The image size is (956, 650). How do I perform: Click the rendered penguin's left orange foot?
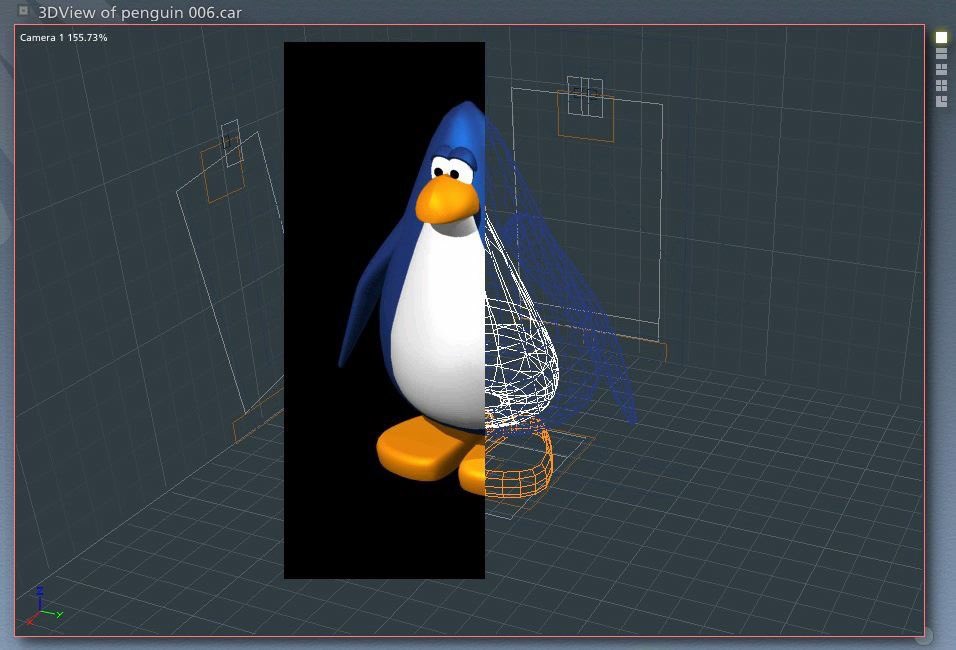click(421, 448)
